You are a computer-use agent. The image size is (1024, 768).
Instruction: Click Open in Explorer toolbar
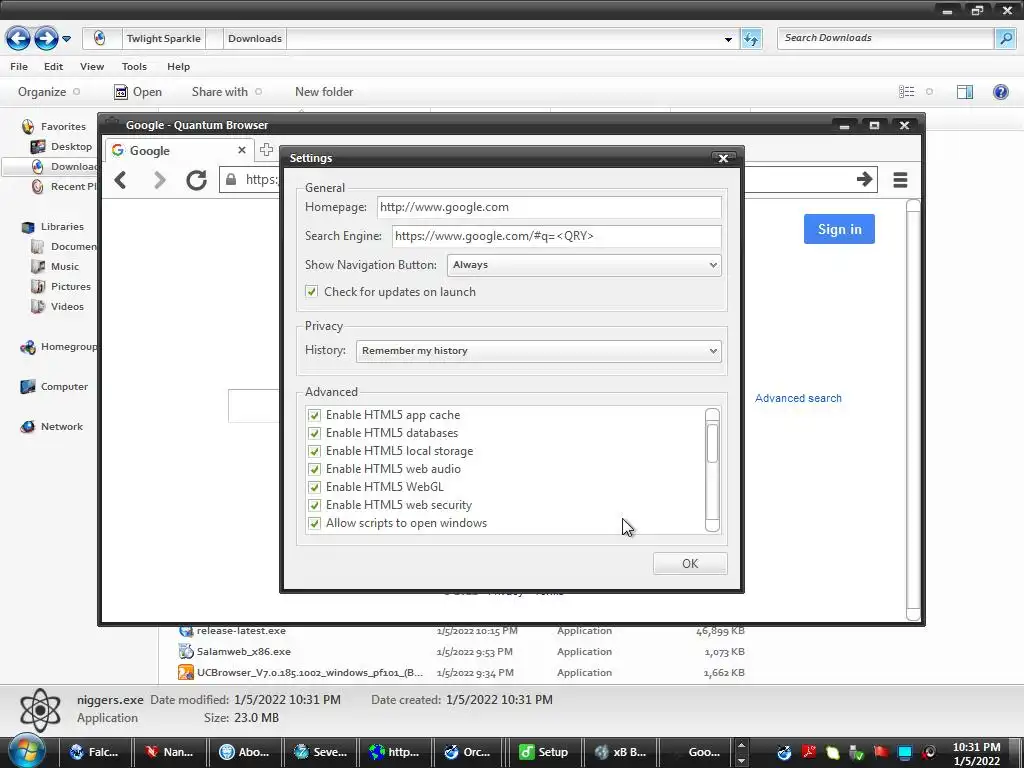click(x=138, y=92)
